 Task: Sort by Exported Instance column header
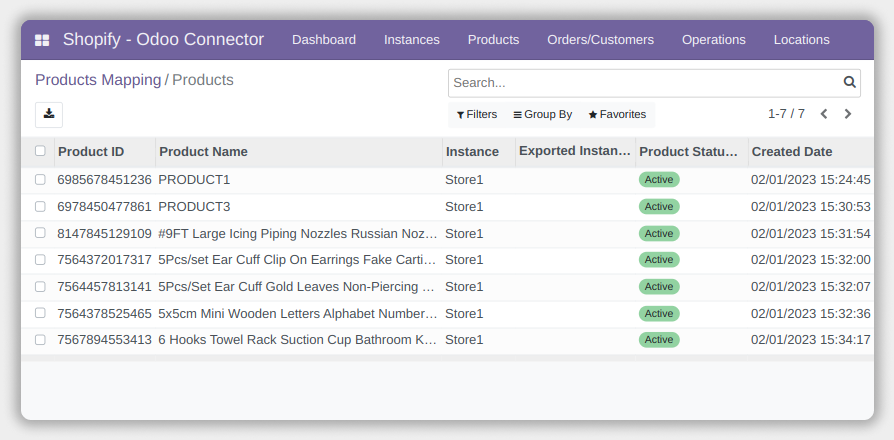(x=575, y=152)
